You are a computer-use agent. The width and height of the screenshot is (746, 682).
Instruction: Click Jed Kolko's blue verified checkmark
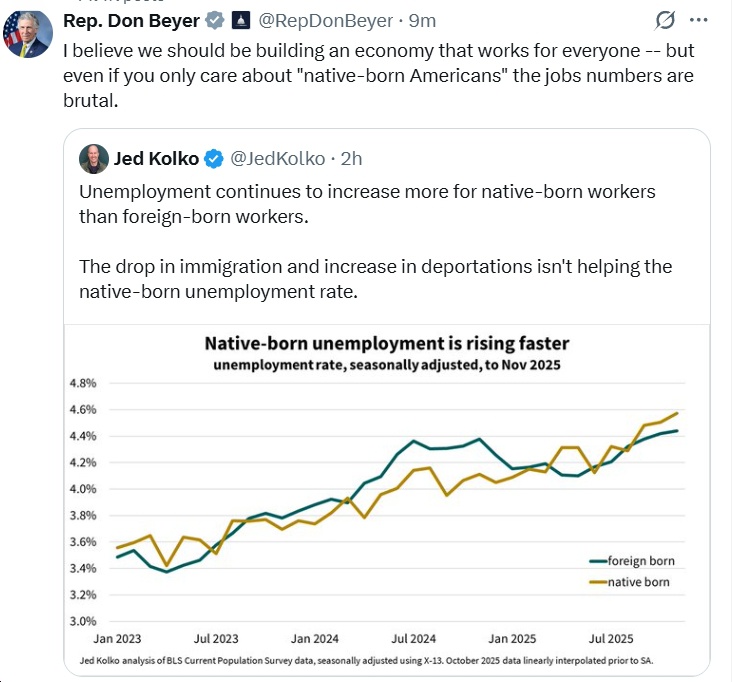214,158
